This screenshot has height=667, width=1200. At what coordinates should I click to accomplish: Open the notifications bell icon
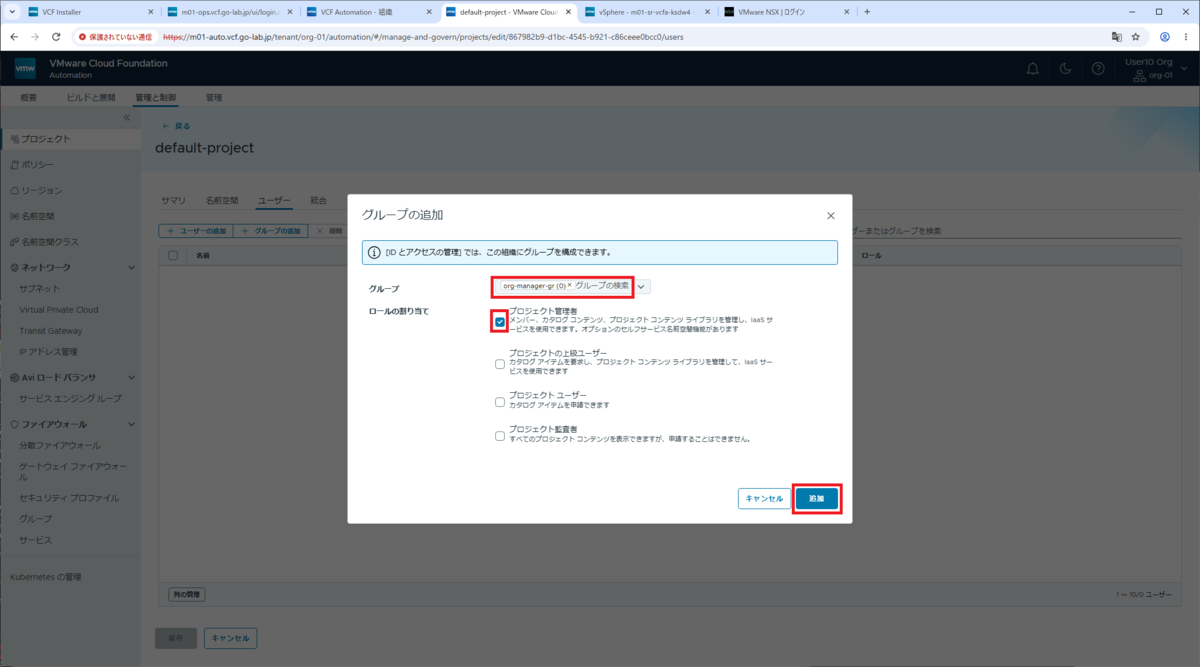[1033, 68]
